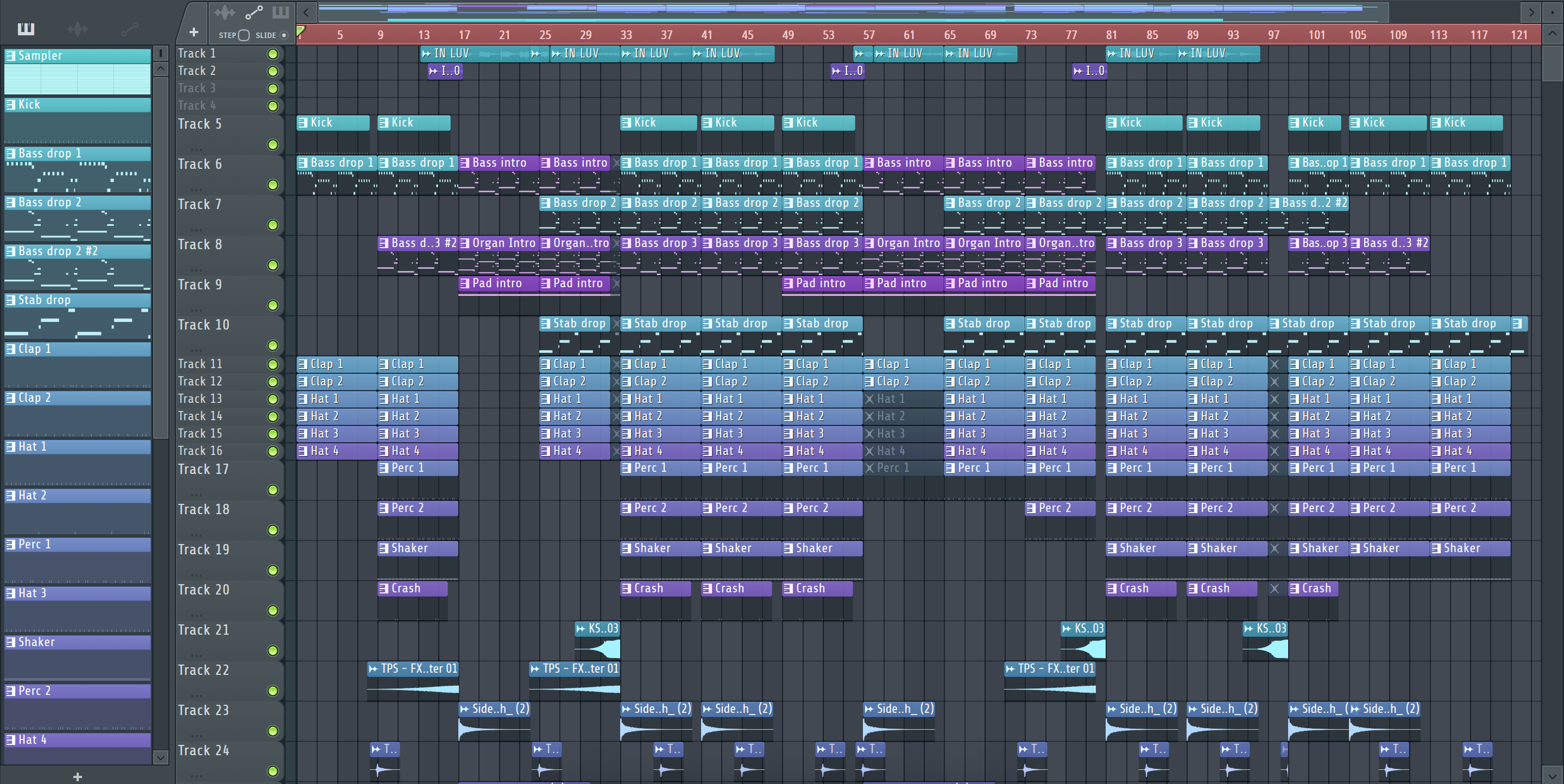Select the audio waveform icon above the STEP toggle
The height and width of the screenshot is (784, 1564).
pos(225,12)
